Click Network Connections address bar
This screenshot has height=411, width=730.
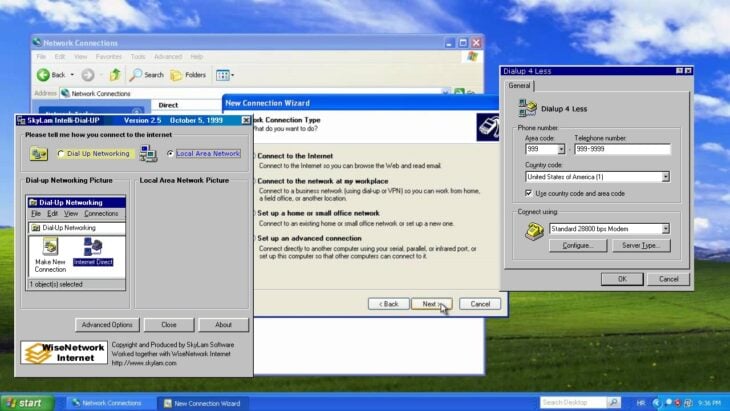click(x=255, y=94)
